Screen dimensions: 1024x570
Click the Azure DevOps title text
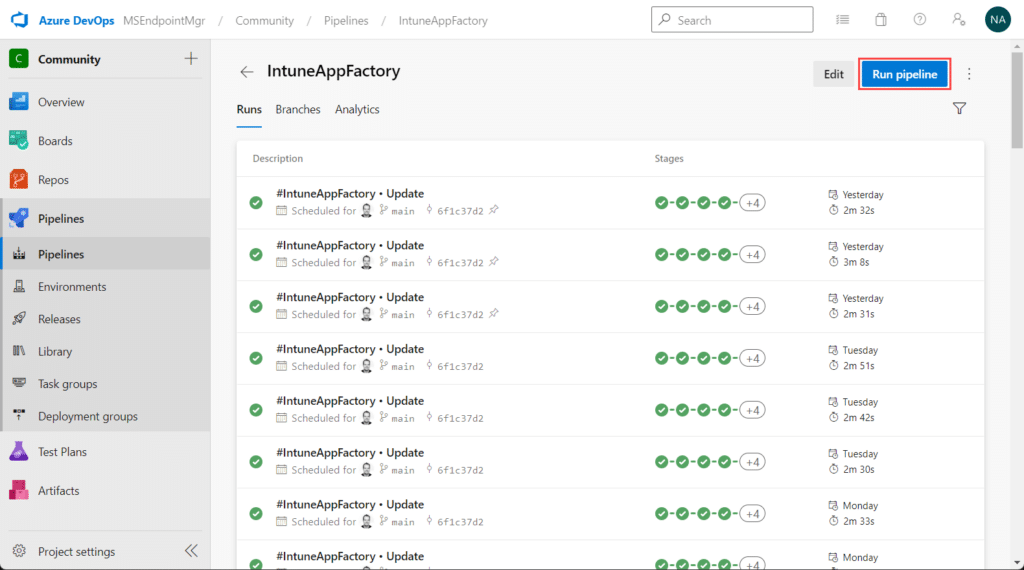[76, 20]
